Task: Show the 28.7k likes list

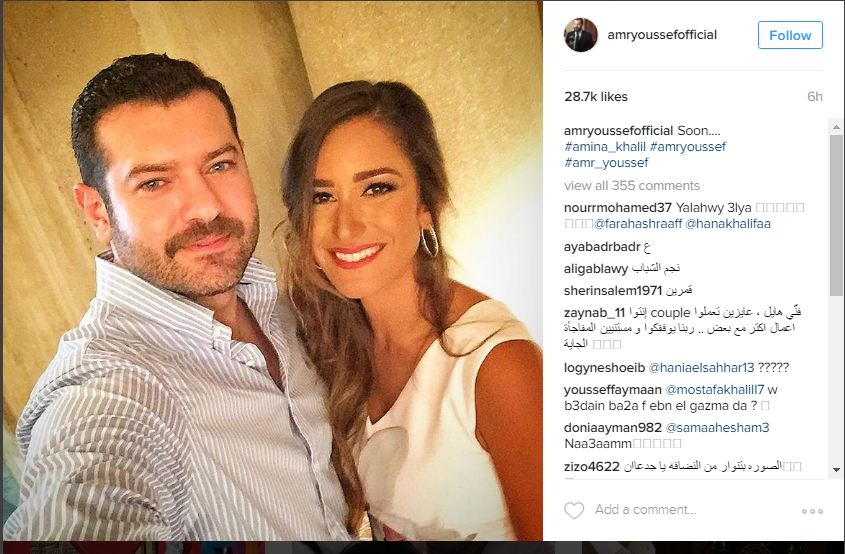Action: pyautogui.click(x=596, y=97)
